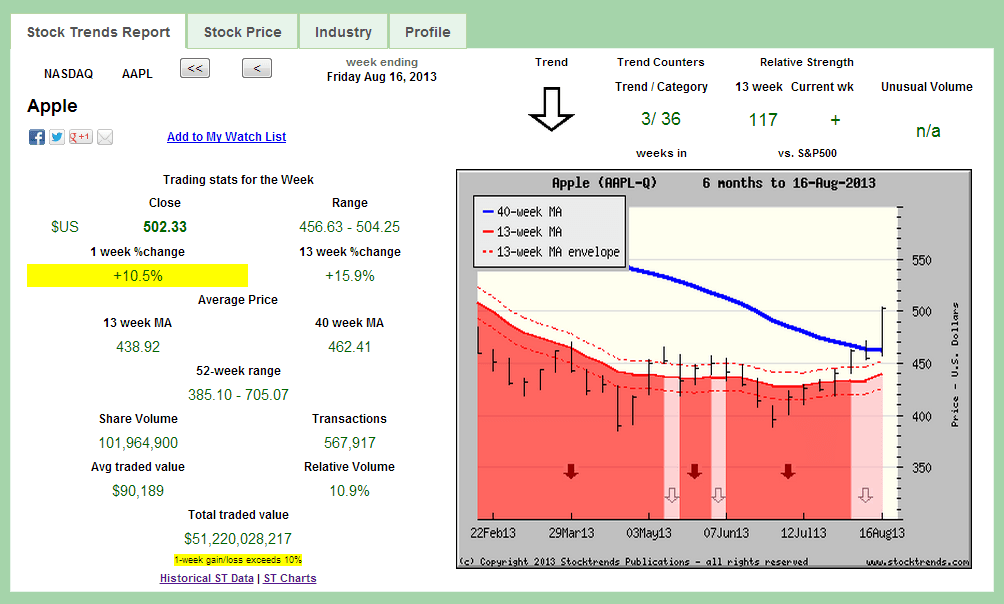Click the relative volume 10.9%

click(x=350, y=491)
